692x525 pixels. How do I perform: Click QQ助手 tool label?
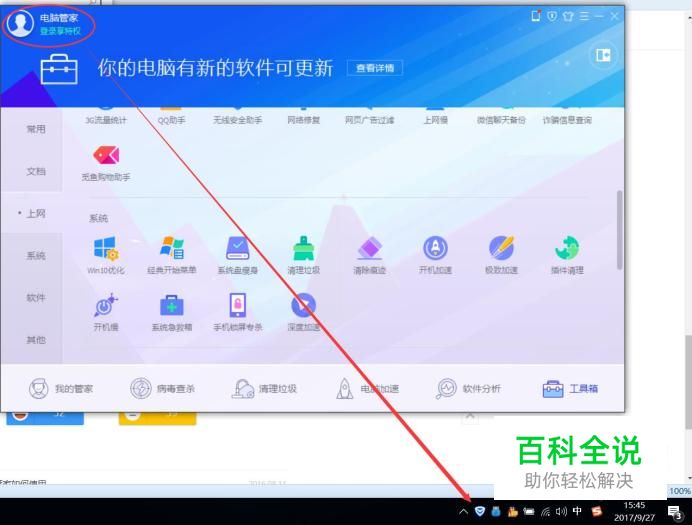171,120
